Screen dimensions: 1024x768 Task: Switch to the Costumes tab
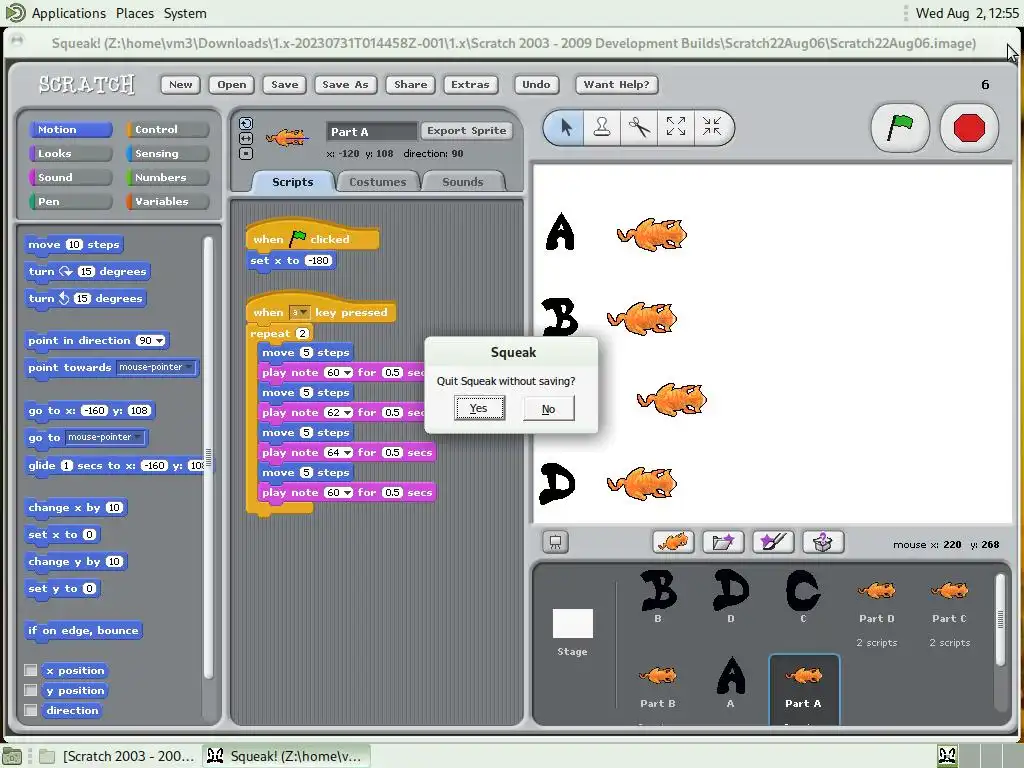click(377, 182)
